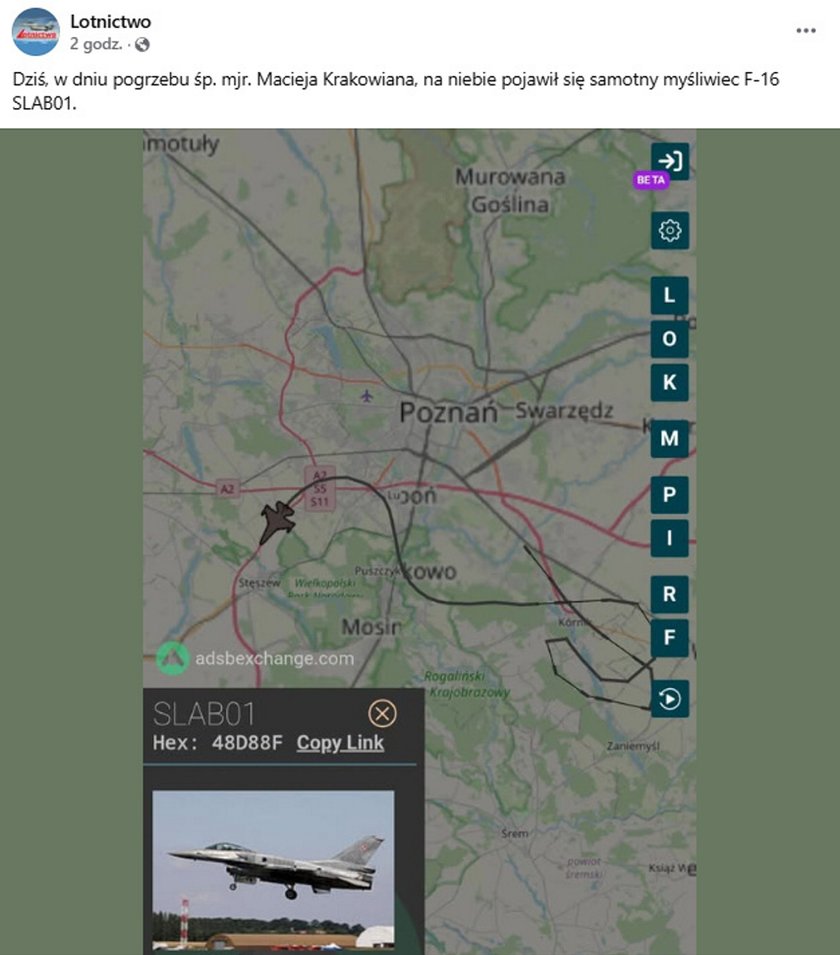The image size is (840, 955).
Task: Start the track replay button
Action: click(669, 699)
